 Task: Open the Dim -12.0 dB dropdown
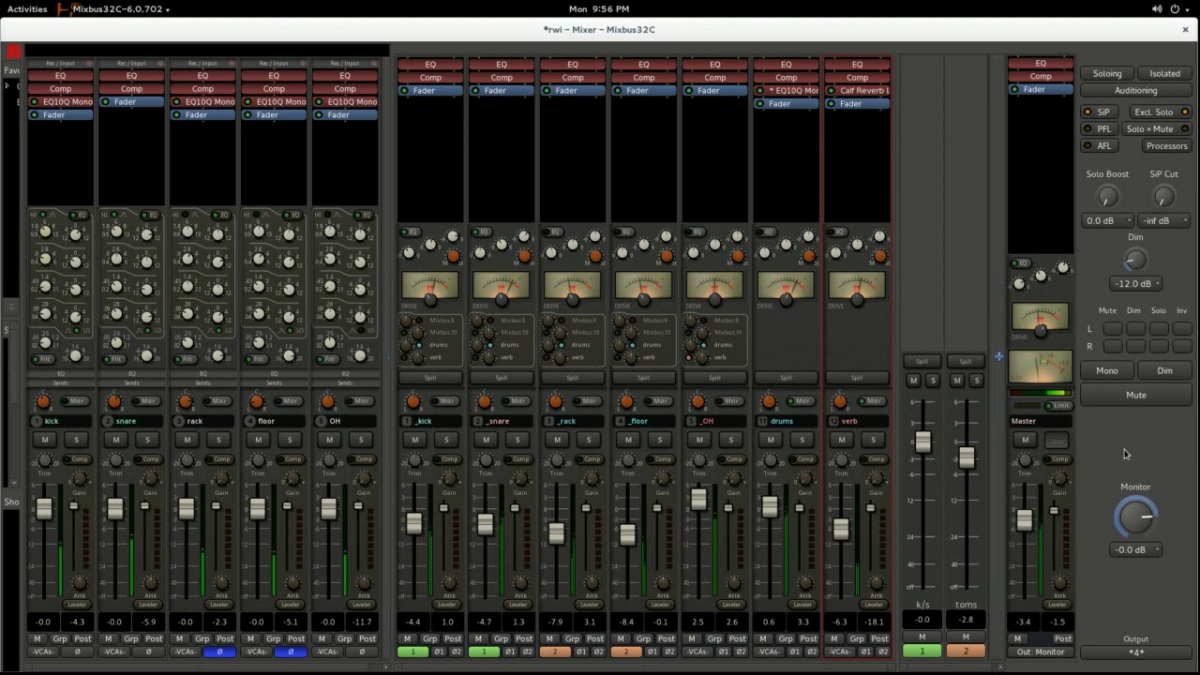click(x=1135, y=284)
